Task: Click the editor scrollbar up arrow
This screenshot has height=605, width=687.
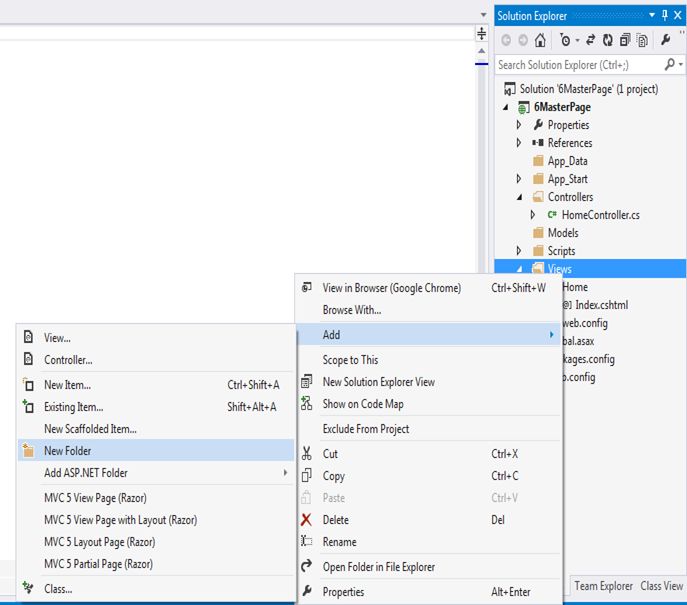Action: pos(482,51)
